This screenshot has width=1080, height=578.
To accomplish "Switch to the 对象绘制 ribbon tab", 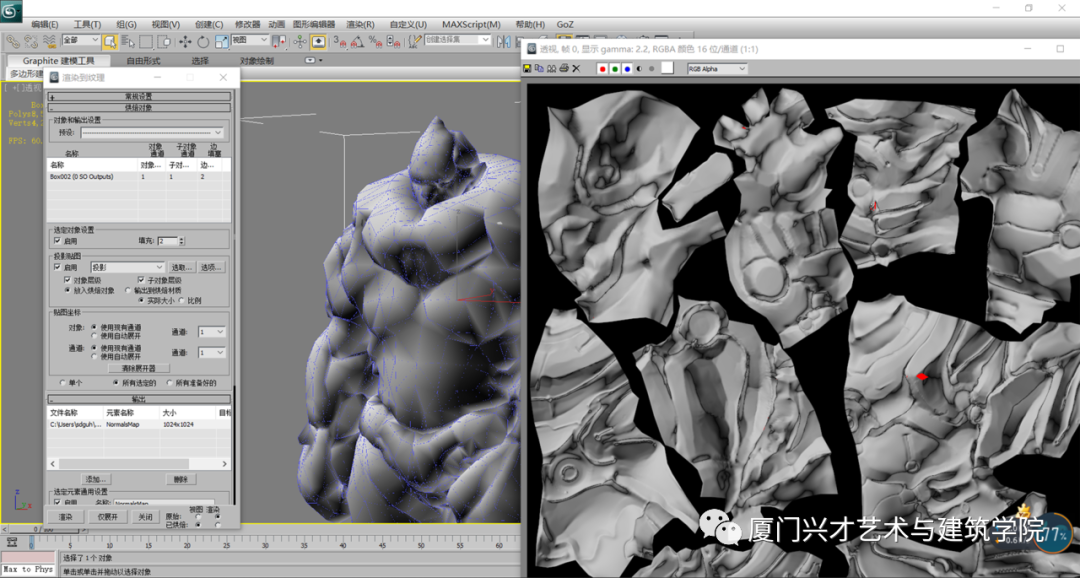I will click(257, 61).
